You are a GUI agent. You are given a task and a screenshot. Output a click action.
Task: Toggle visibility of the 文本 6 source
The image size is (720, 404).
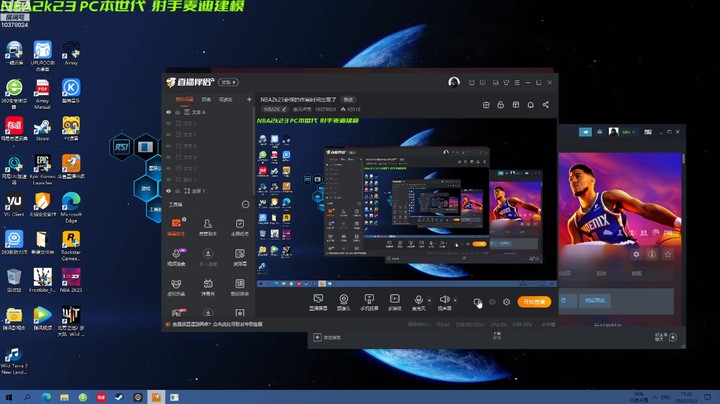169,112
